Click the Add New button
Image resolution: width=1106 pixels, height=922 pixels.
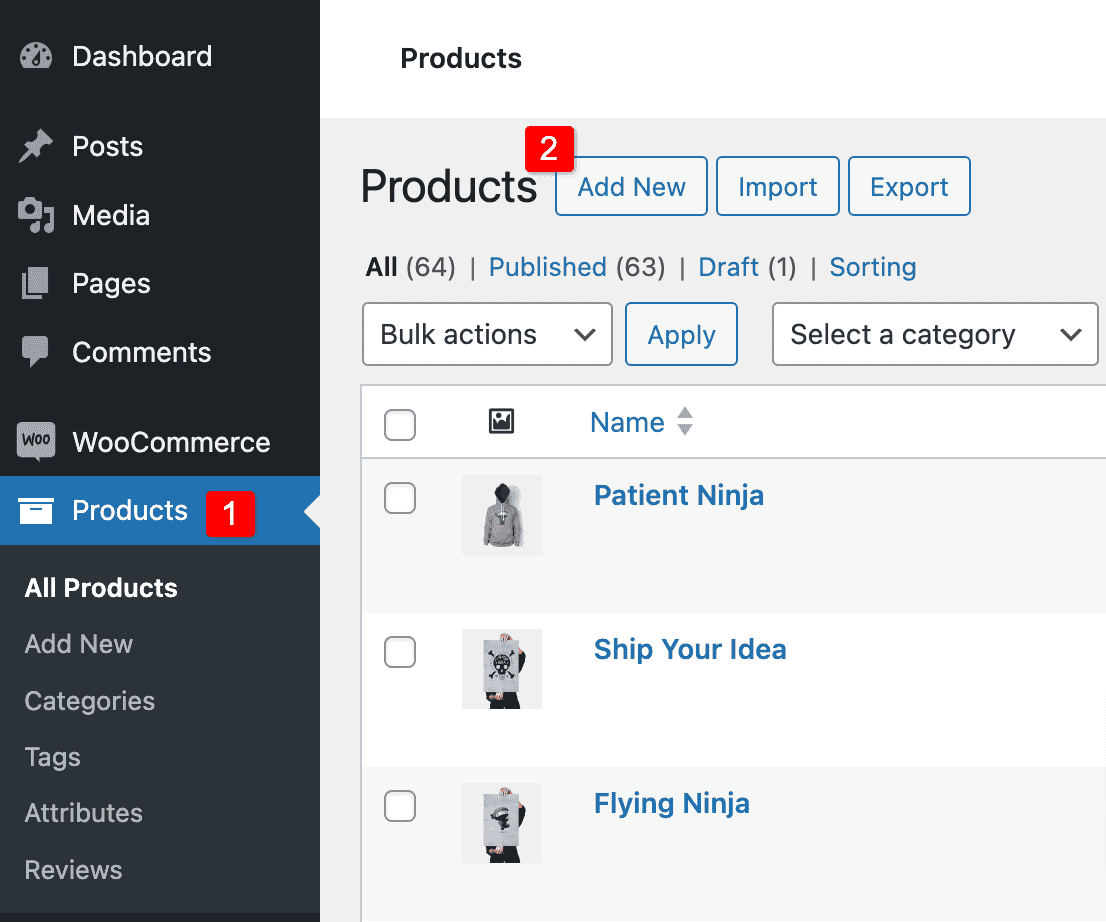click(631, 186)
